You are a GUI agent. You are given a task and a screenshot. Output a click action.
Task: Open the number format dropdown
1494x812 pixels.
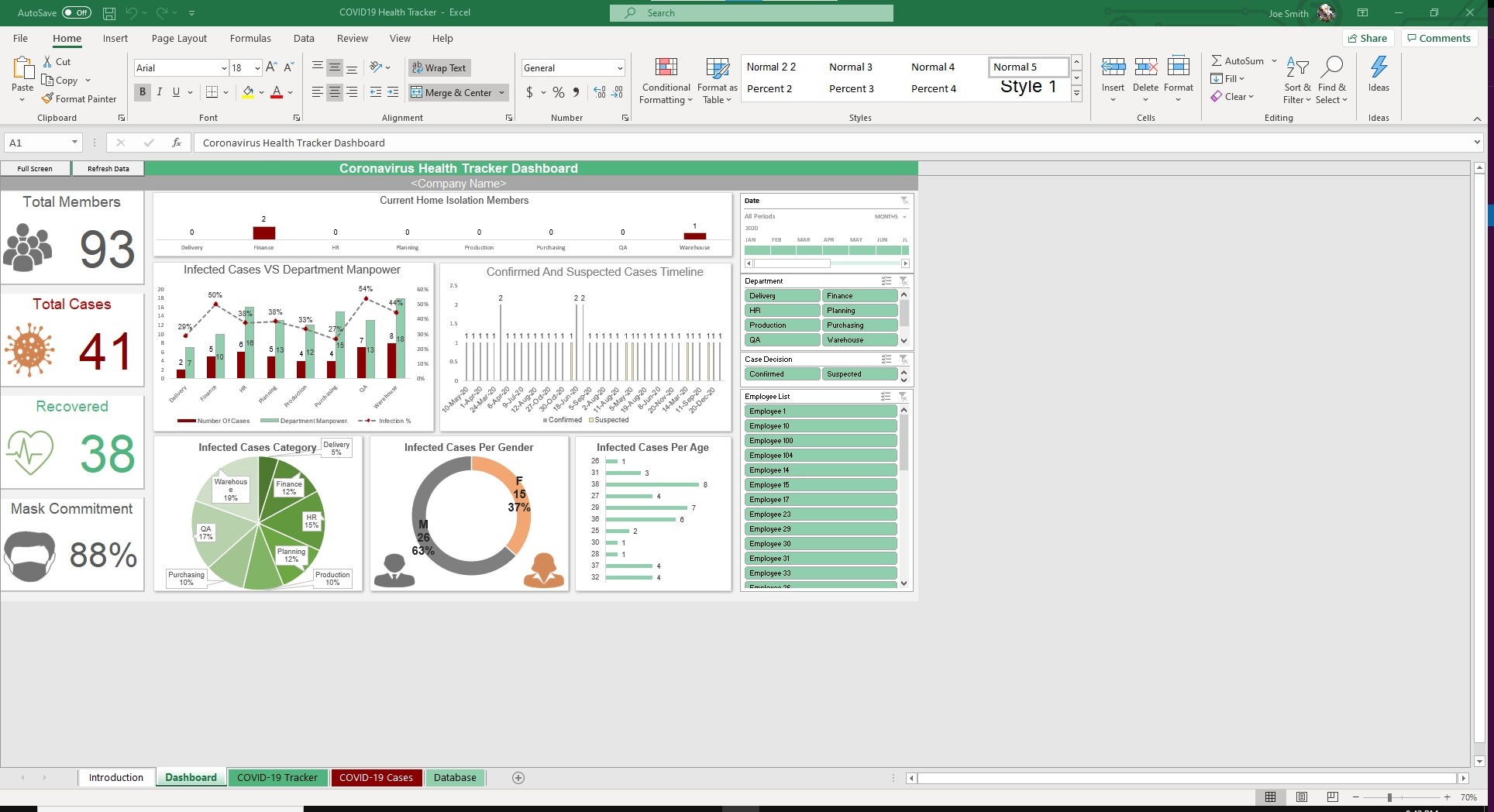pos(620,68)
